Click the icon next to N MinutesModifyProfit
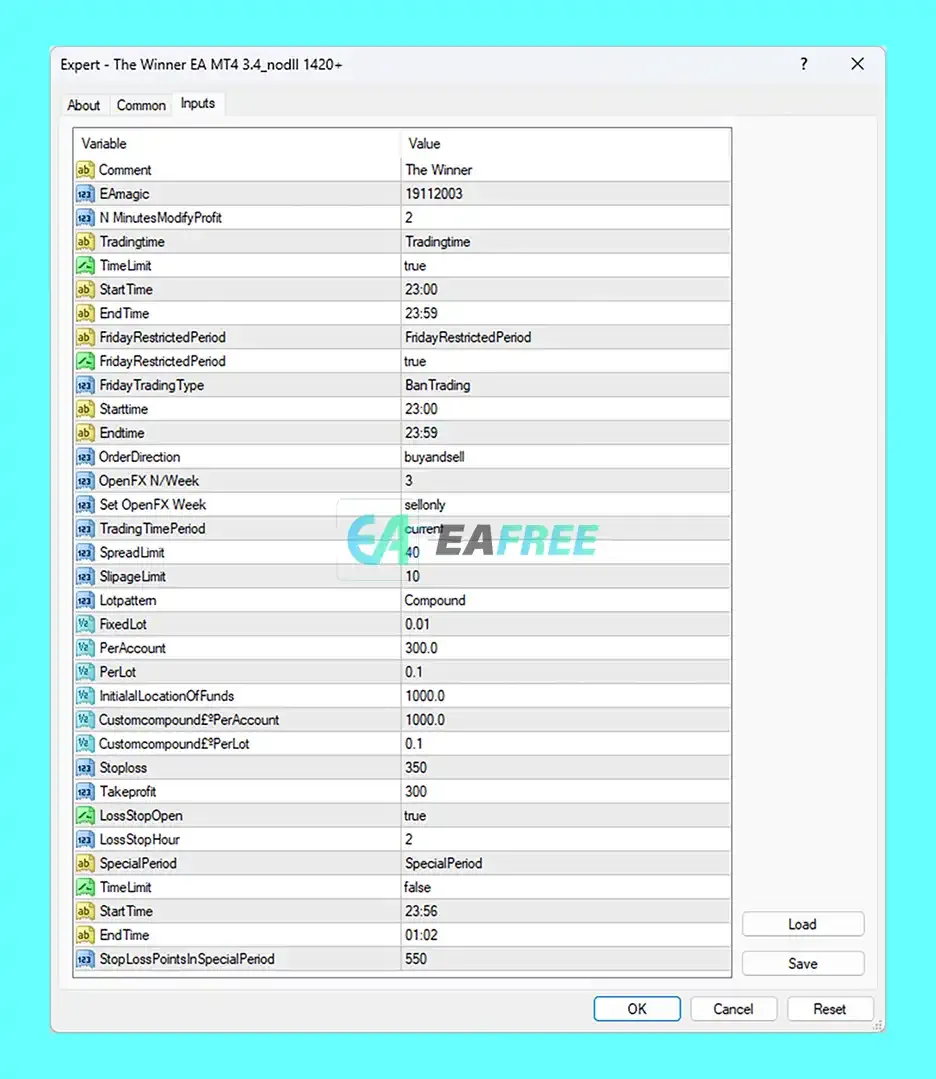 click(85, 218)
